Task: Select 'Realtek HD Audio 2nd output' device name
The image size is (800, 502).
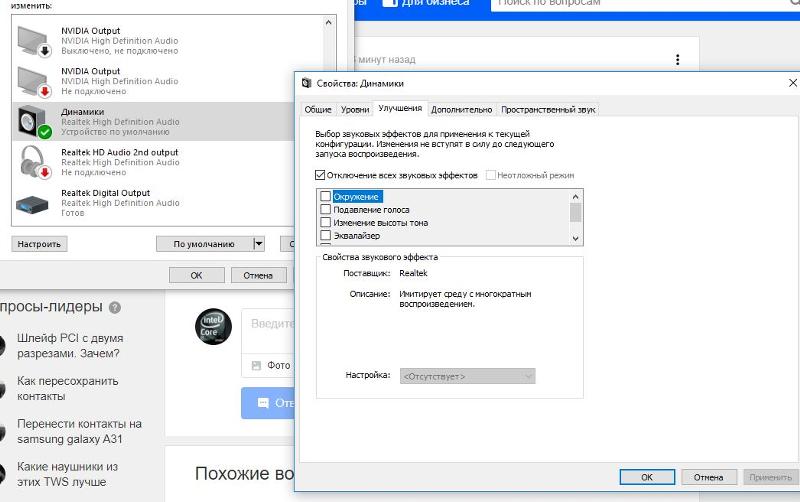Action: click(119, 152)
